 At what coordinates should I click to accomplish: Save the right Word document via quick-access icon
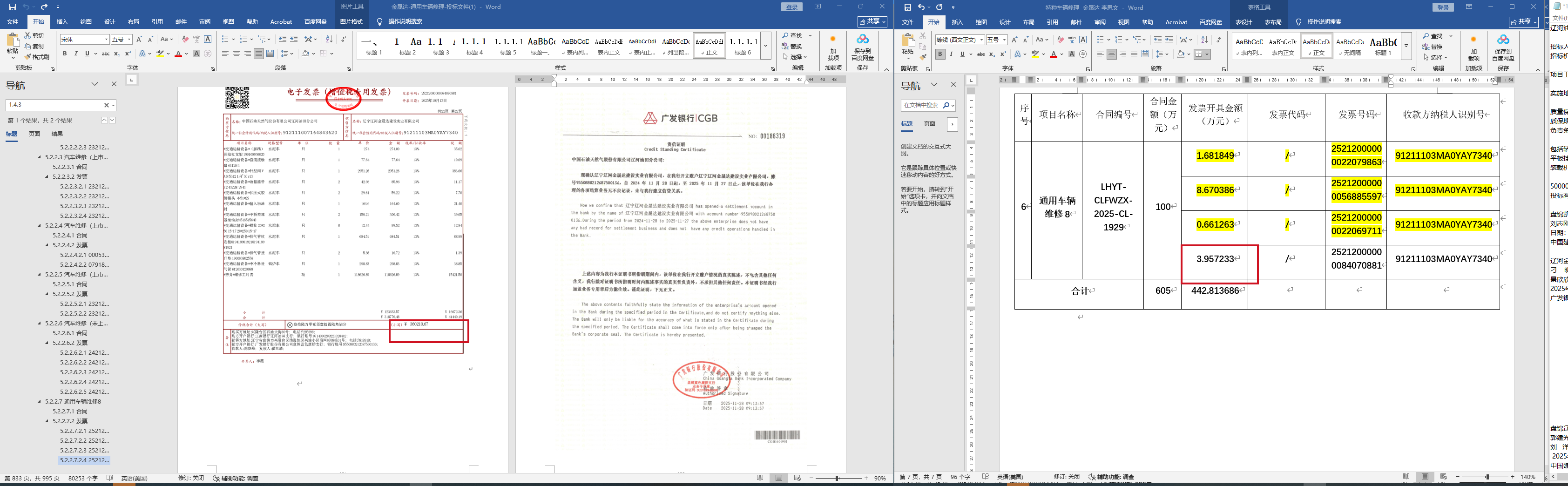pos(907,7)
